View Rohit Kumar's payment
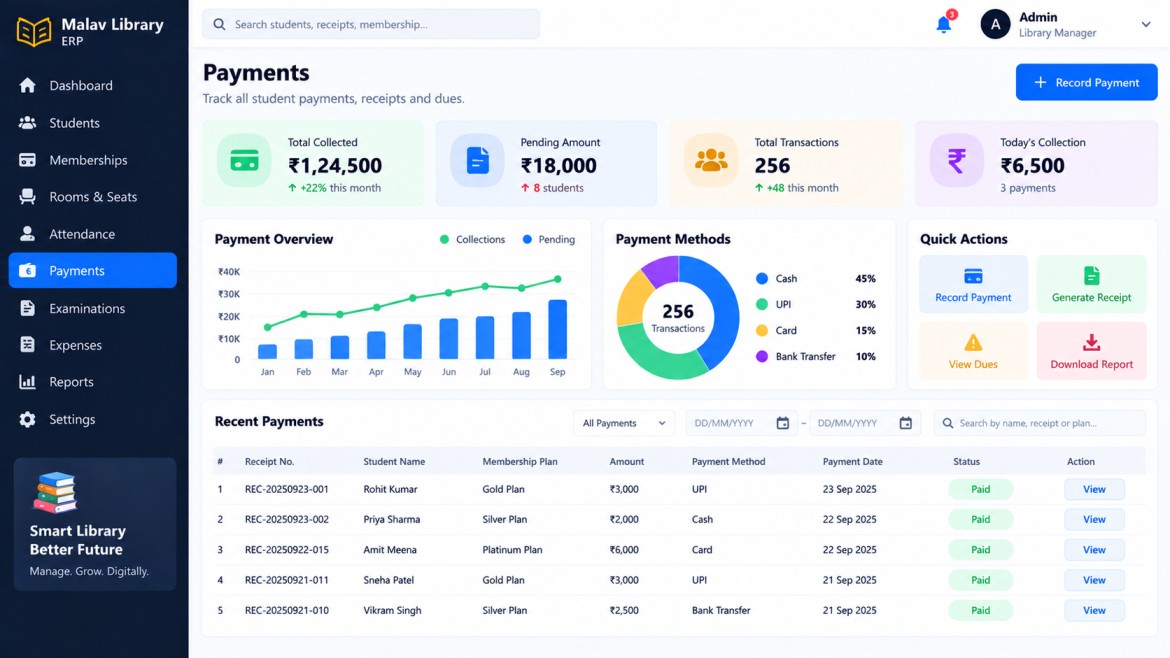This screenshot has height=658, width=1170. [x=1094, y=489]
